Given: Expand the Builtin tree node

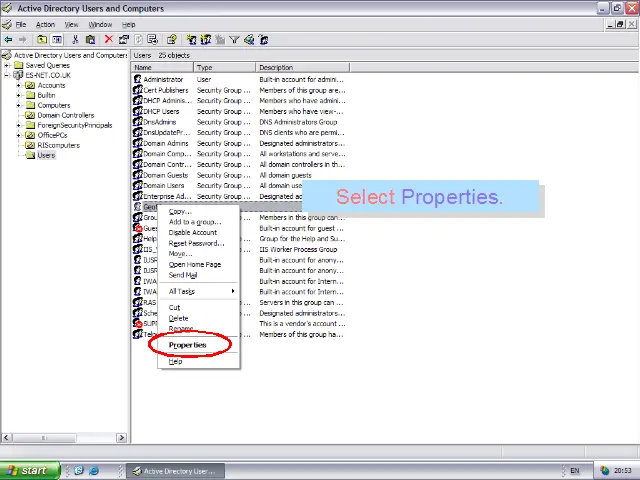Looking at the screenshot, I should [x=18, y=95].
